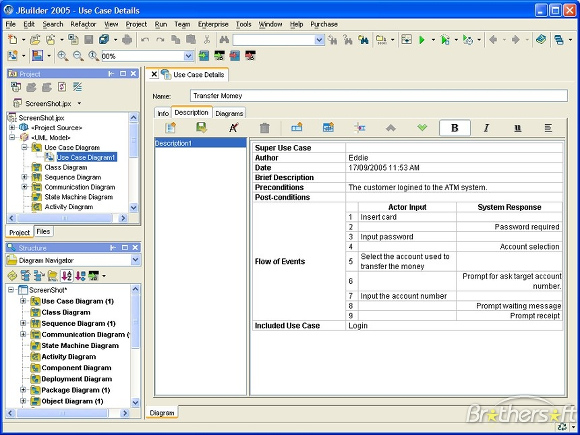Open the Refactor menu

click(x=83, y=24)
